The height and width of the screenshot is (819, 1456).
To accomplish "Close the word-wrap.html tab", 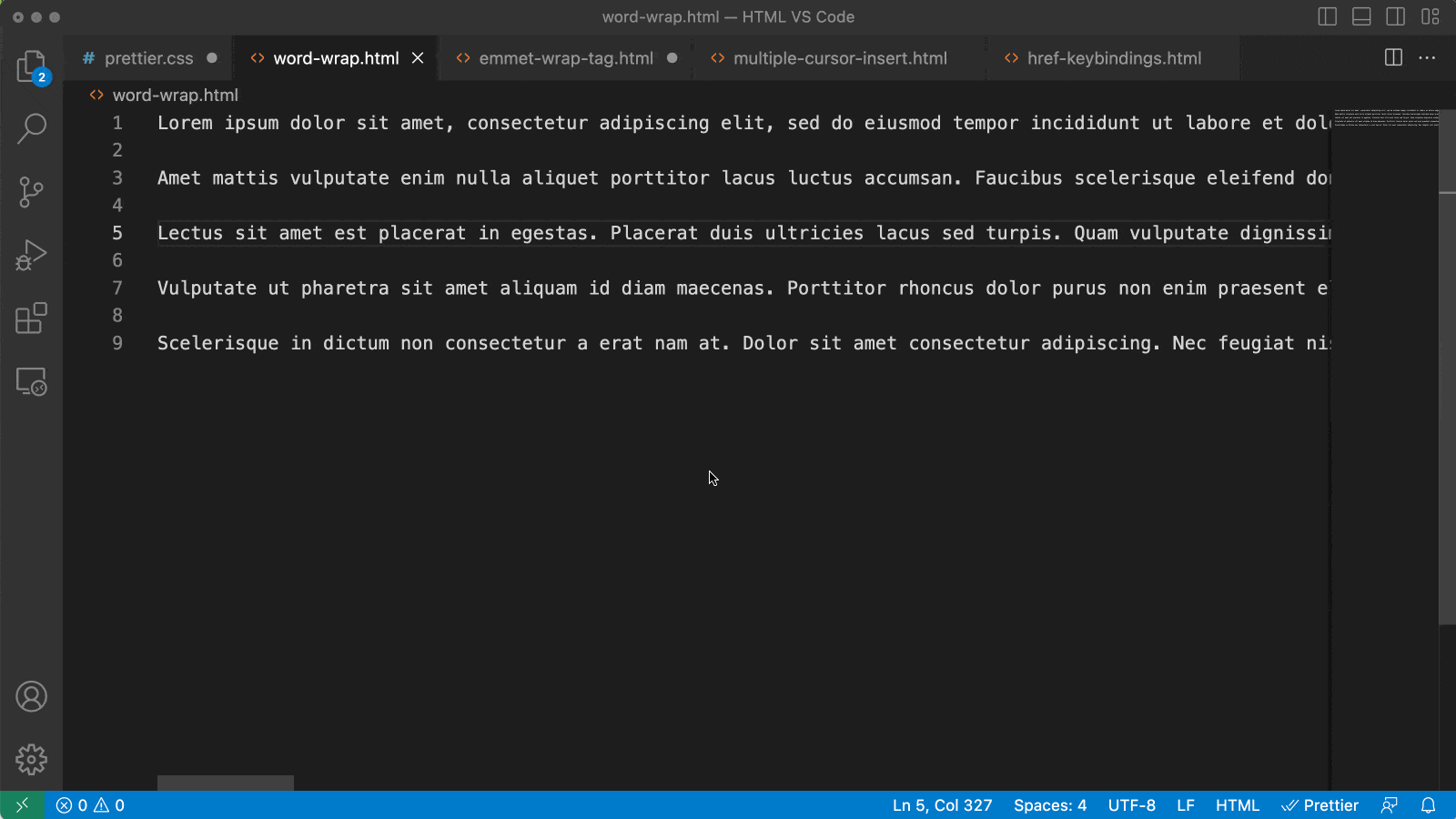I will [418, 58].
